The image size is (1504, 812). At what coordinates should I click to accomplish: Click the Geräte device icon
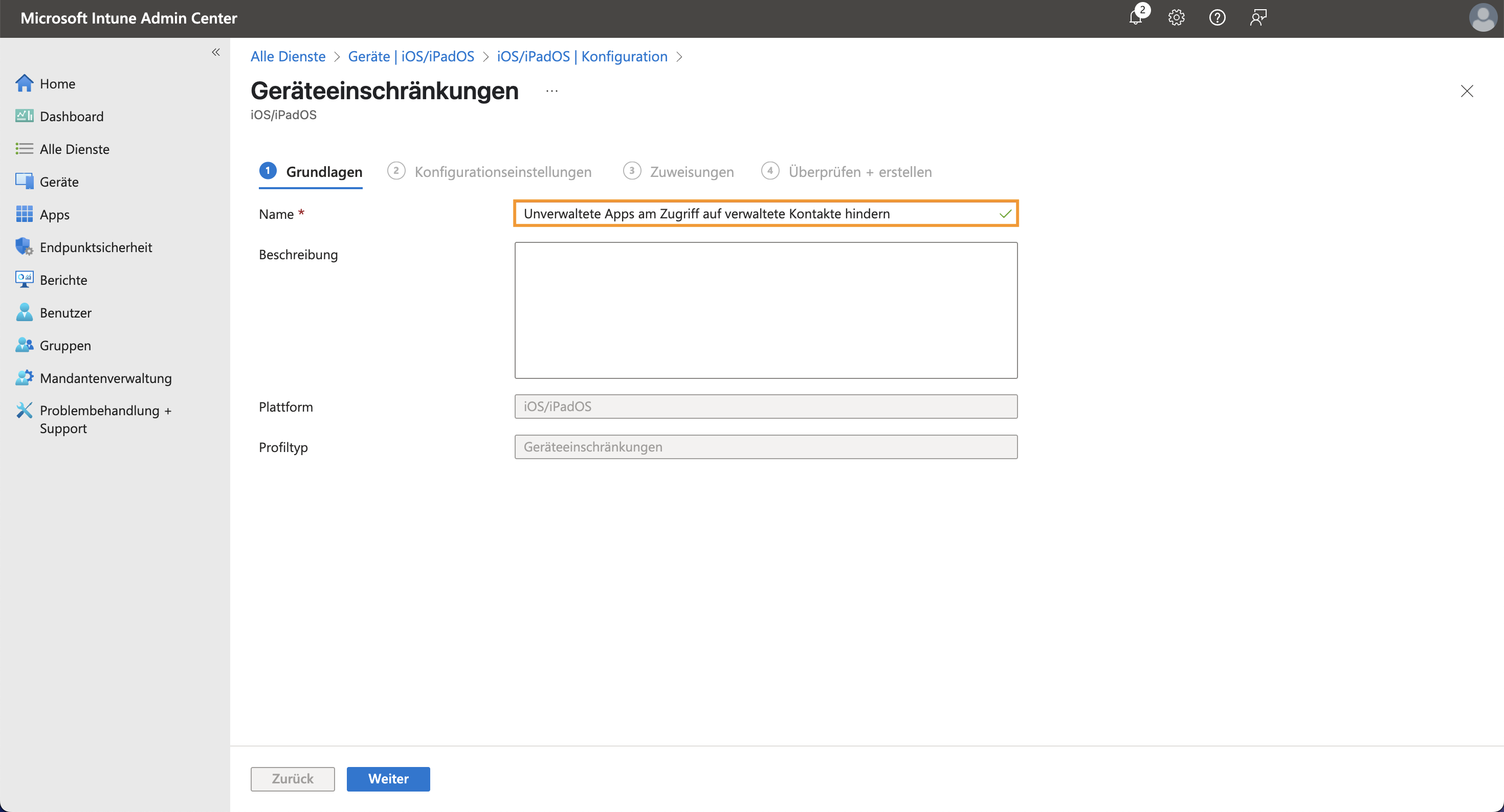[x=25, y=182]
